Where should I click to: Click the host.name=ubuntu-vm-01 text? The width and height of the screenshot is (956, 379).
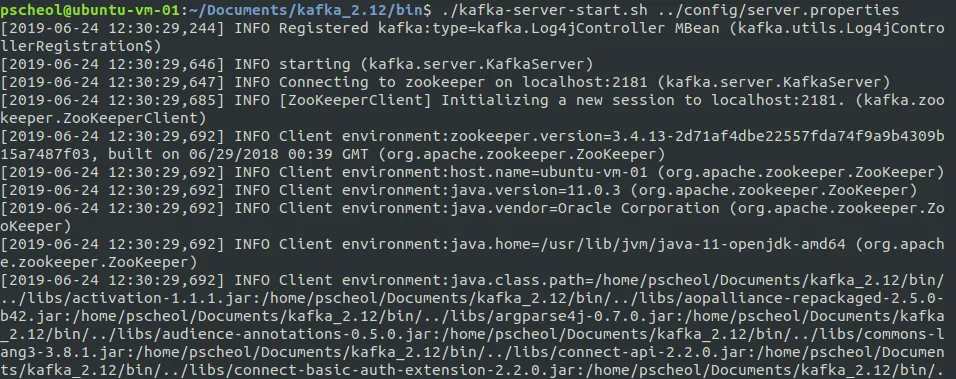[x=549, y=172]
